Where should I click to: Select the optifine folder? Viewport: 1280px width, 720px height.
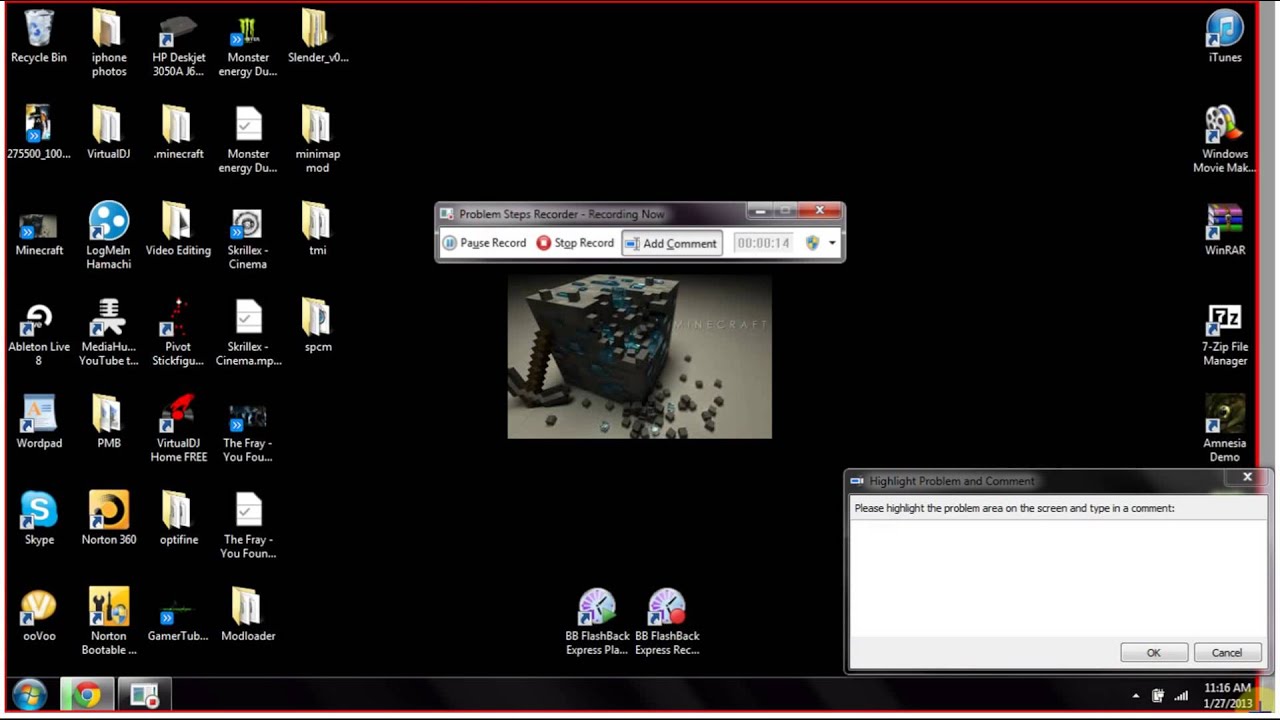(x=178, y=518)
